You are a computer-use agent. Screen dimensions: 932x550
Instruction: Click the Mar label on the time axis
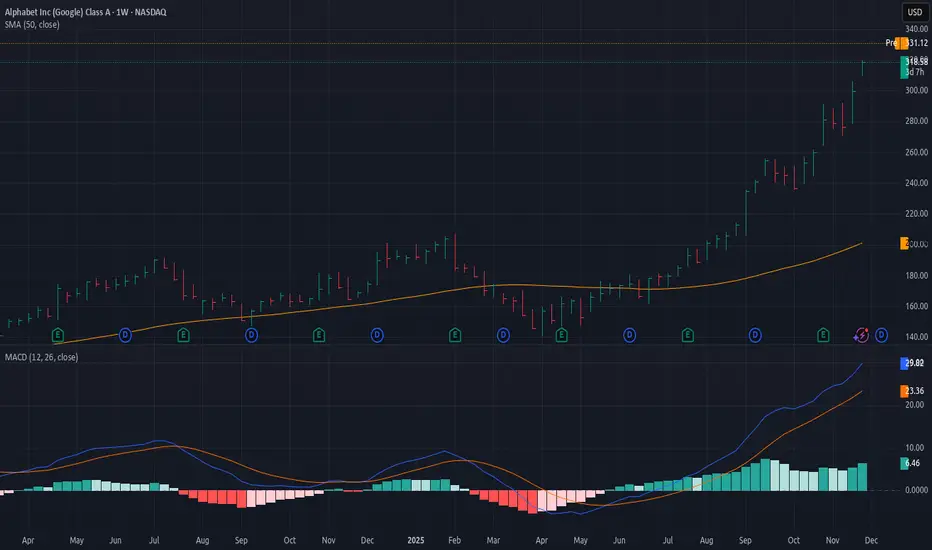pos(493,540)
